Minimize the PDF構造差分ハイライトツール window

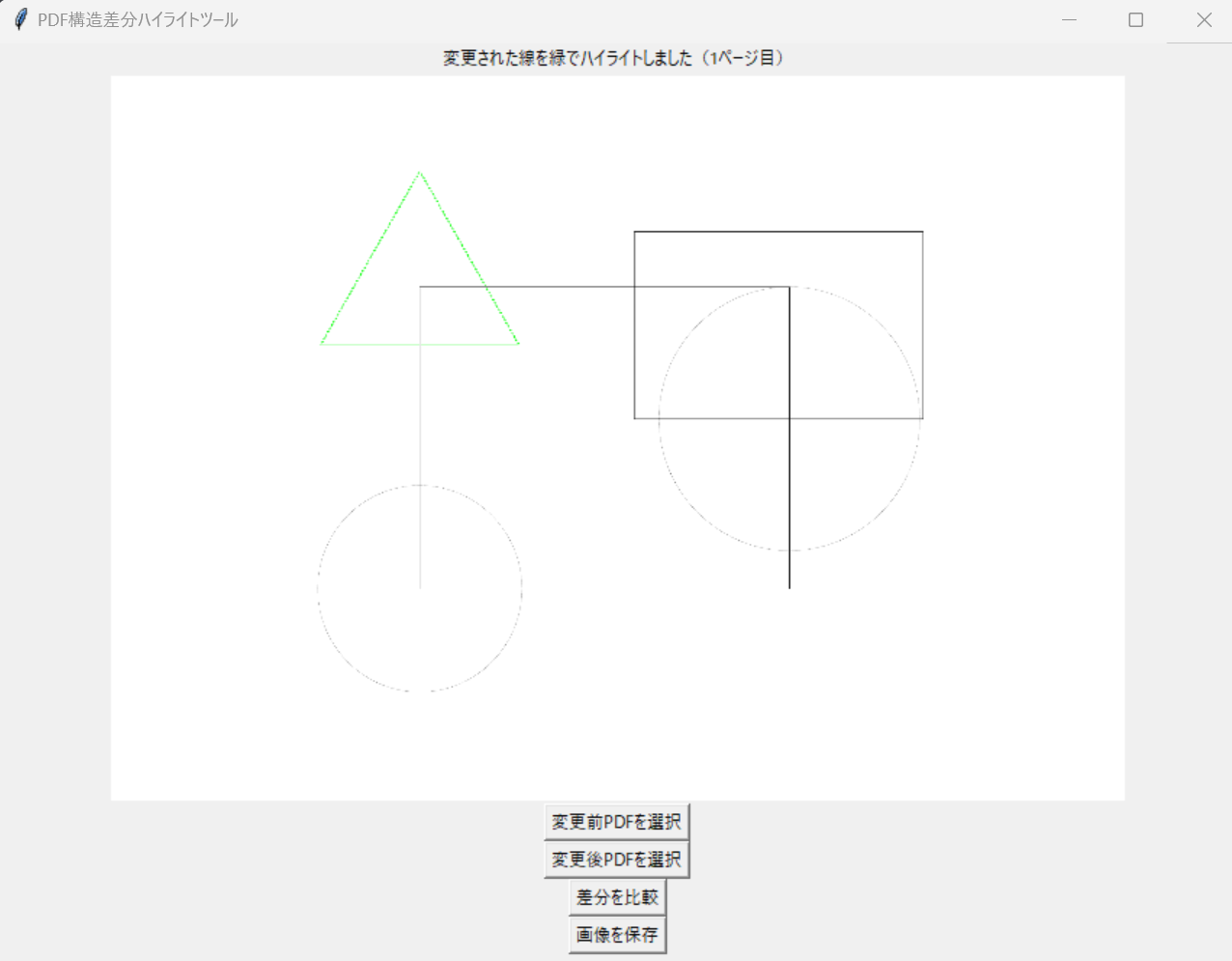[x=1069, y=19]
